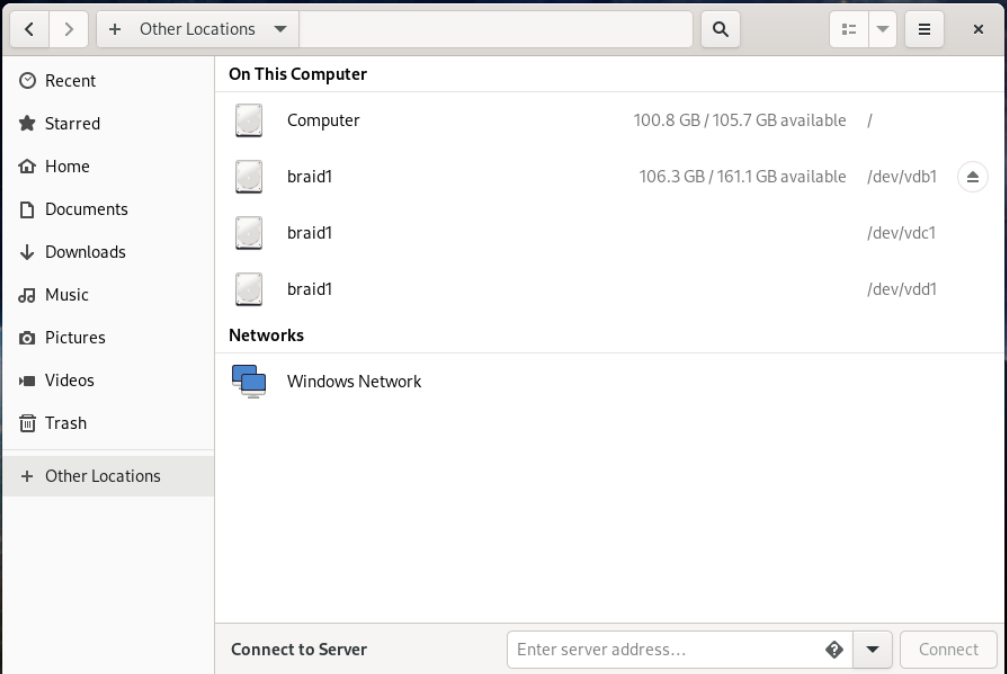Open search with the magnifier icon
This screenshot has width=1007, height=674.
721,30
